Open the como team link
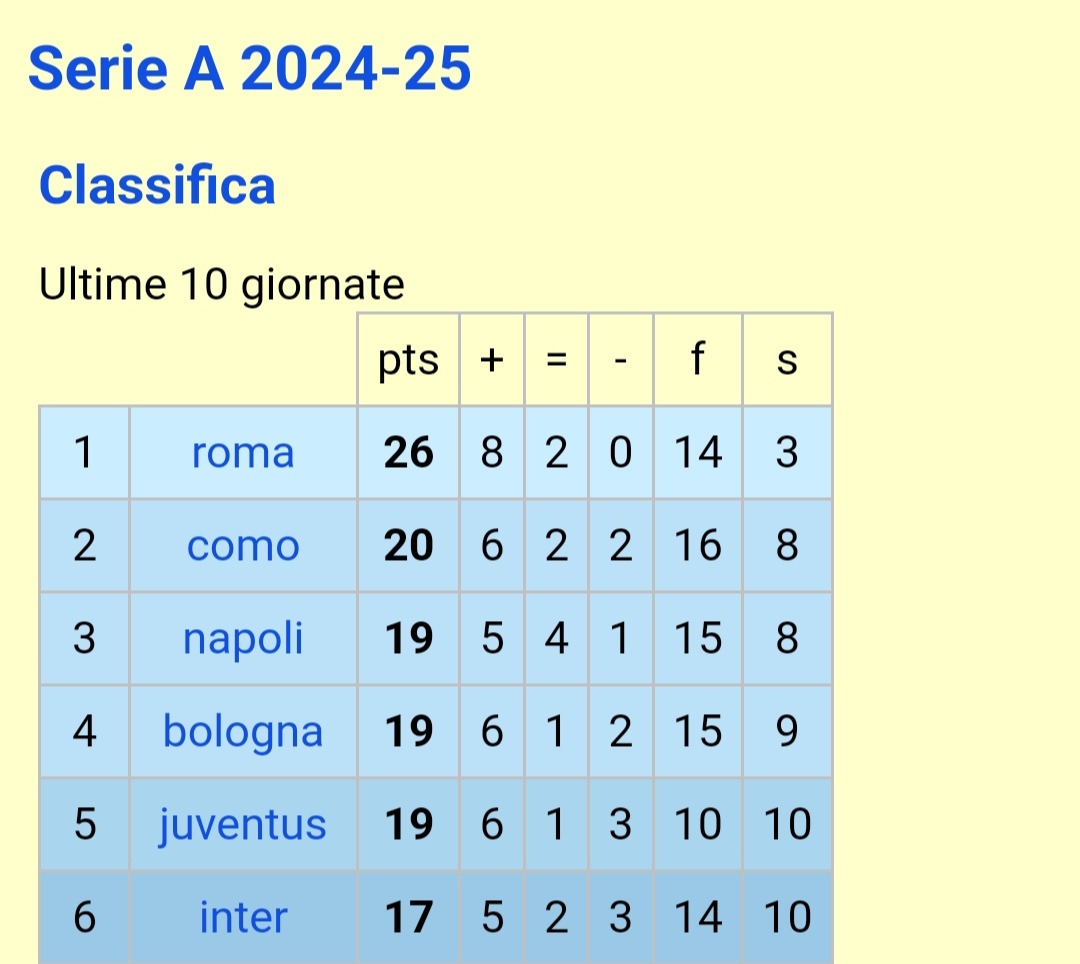Viewport: 1080px width, 964px height. [x=242, y=545]
